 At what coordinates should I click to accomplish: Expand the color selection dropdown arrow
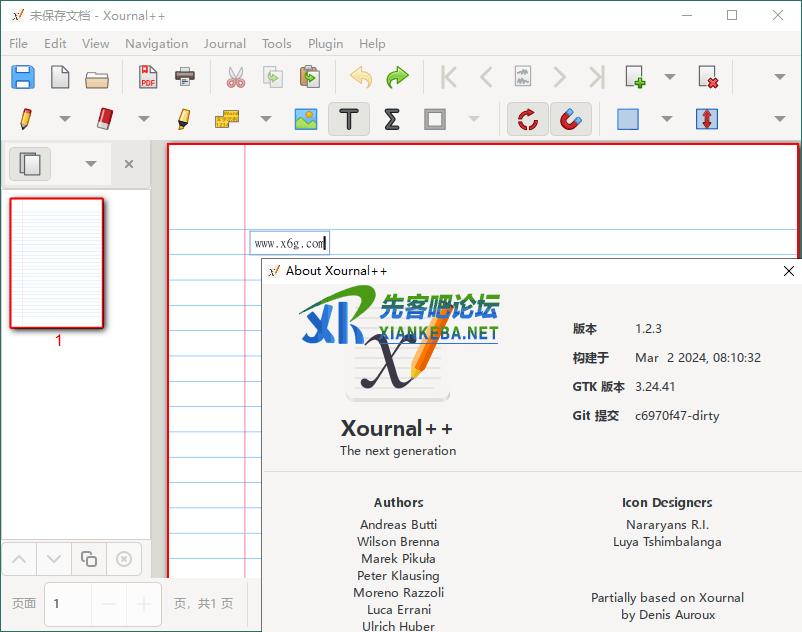[x=667, y=119]
